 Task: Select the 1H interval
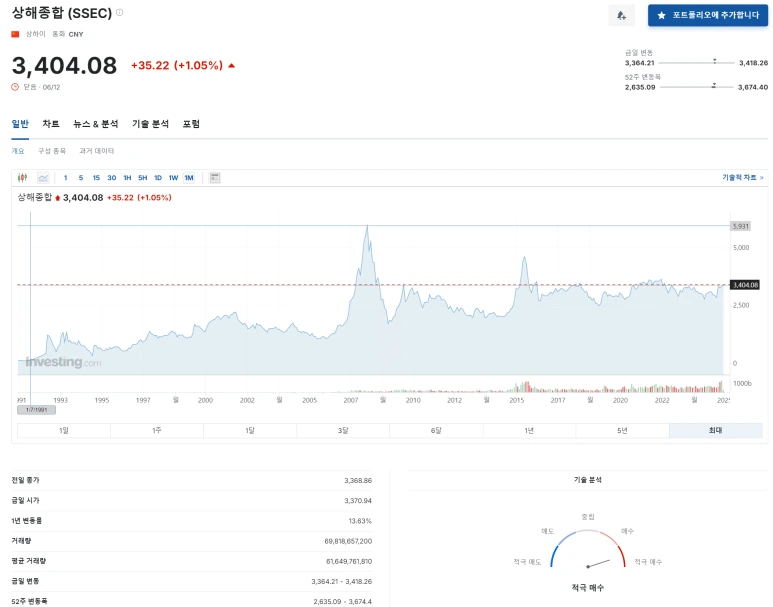pyautogui.click(x=127, y=178)
